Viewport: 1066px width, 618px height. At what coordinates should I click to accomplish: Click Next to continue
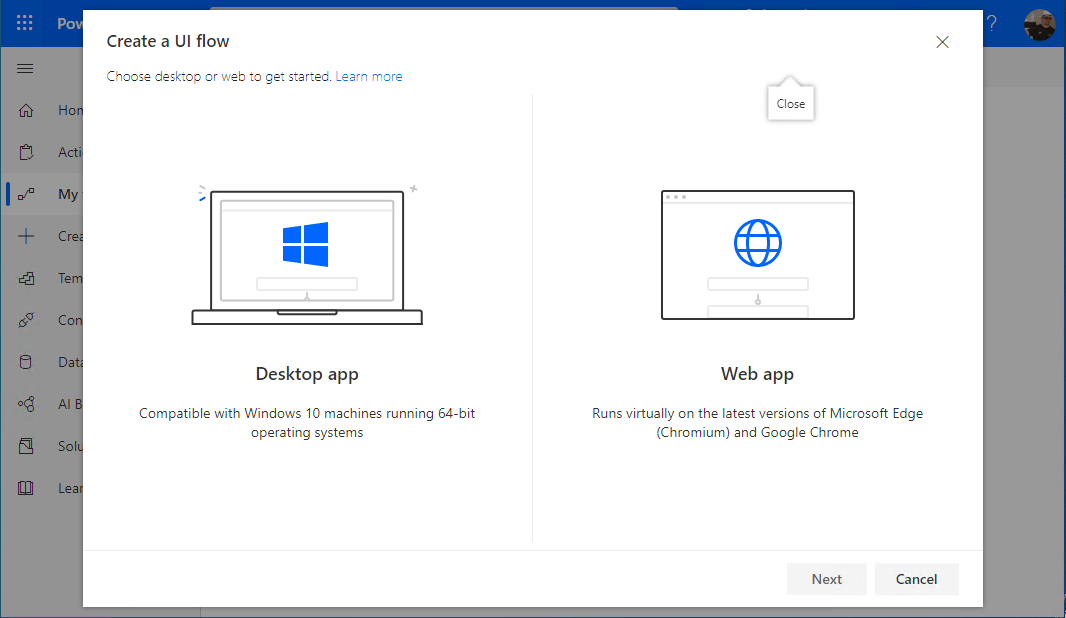pos(826,579)
